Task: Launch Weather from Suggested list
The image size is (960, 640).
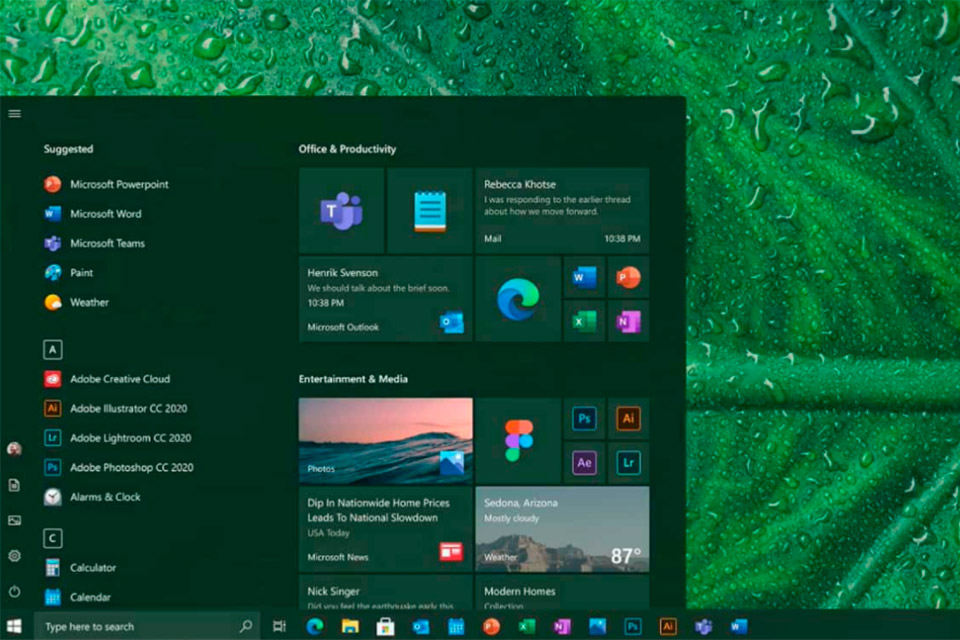Action: point(76,302)
